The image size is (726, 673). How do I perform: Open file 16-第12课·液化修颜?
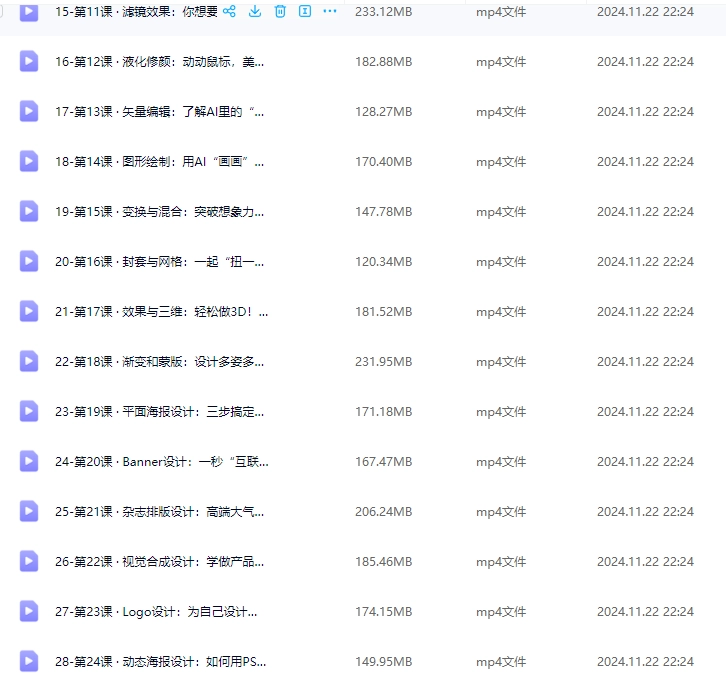click(159, 62)
